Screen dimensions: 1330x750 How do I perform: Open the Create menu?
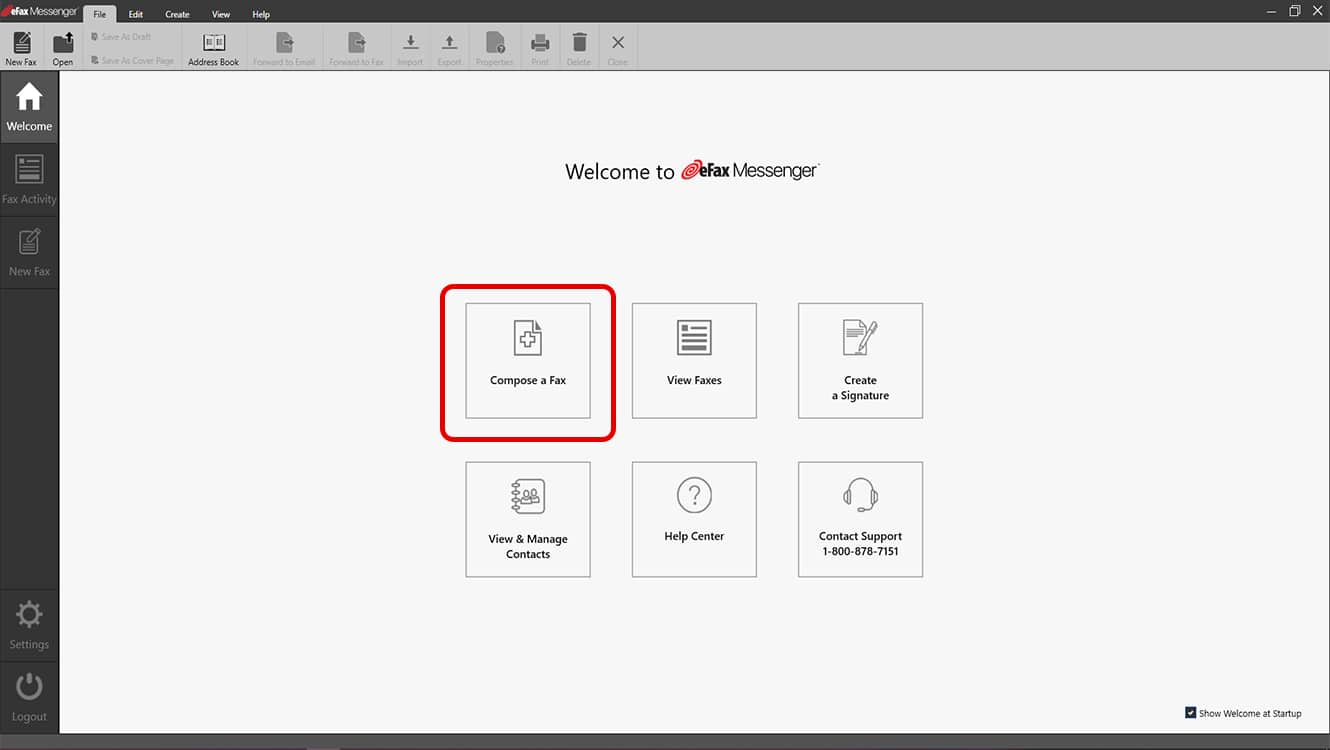point(177,14)
